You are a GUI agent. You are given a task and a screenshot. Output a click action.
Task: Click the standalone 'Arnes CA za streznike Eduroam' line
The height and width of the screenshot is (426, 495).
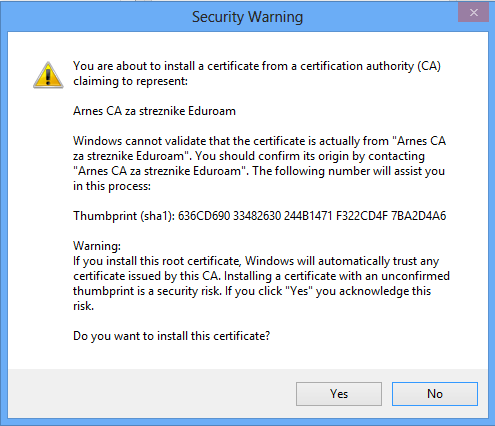[x=154, y=111]
